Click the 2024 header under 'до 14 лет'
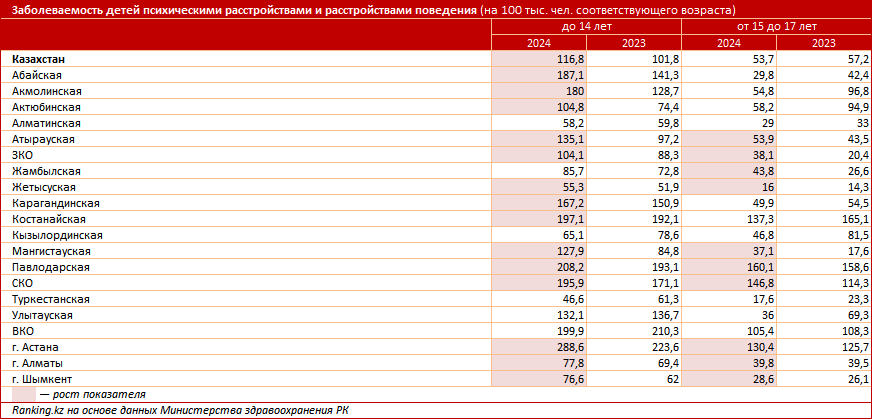 coord(539,42)
